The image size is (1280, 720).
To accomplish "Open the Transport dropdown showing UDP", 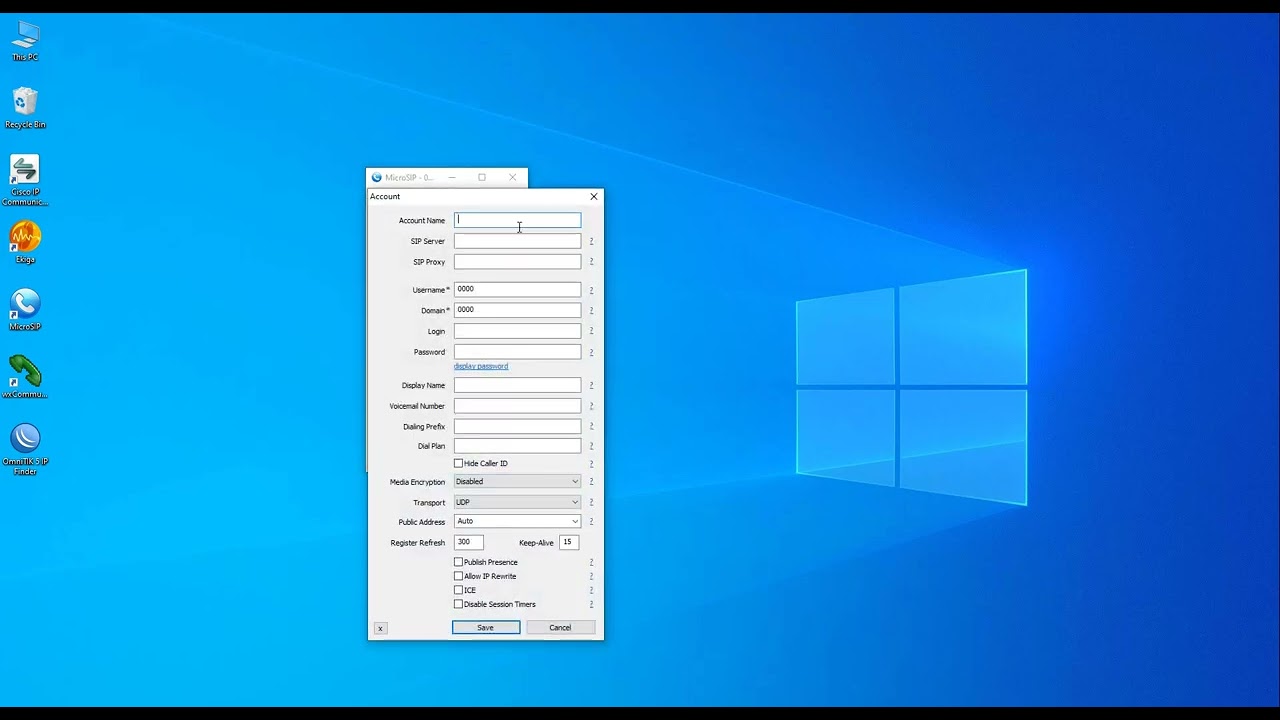I will (517, 502).
